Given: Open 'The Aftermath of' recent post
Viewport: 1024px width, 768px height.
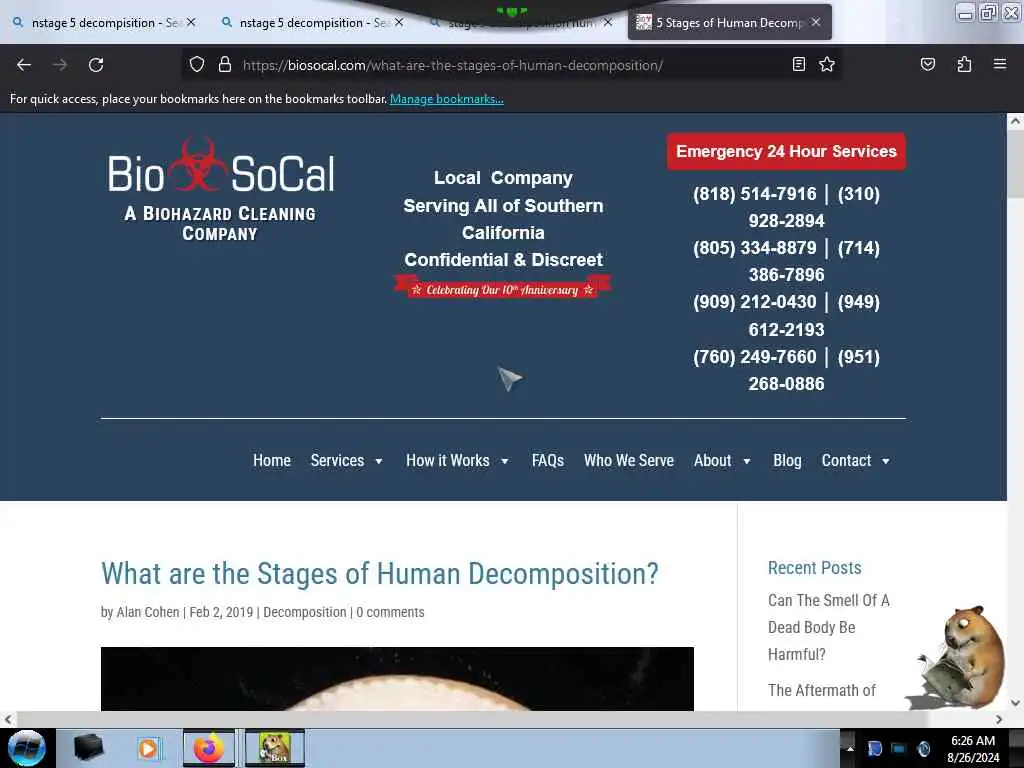Looking at the screenshot, I should [822, 690].
